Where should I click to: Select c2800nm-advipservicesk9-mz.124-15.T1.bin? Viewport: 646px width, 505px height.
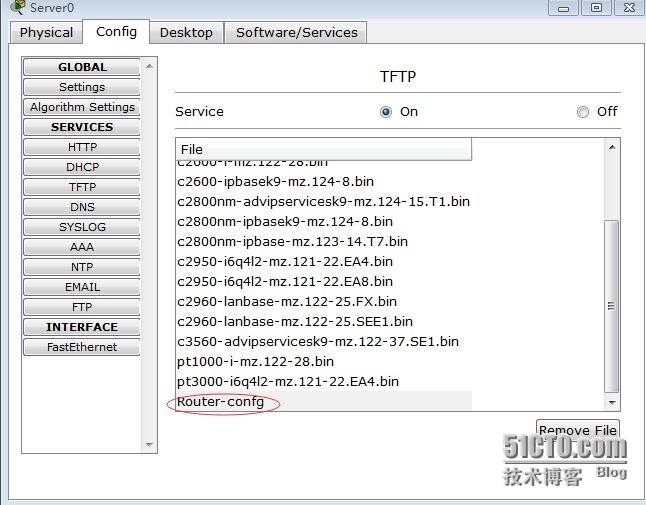pyautogui.click(x=324, y=201)
